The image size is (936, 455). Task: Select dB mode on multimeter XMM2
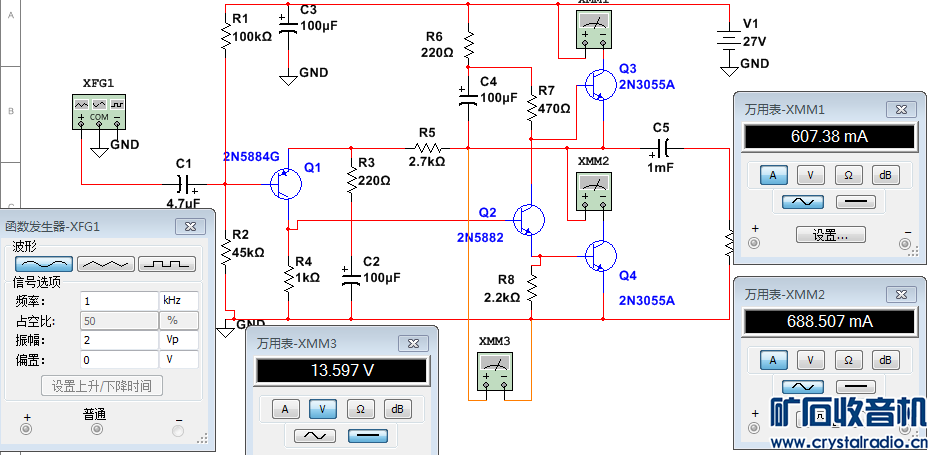(886, 360)
